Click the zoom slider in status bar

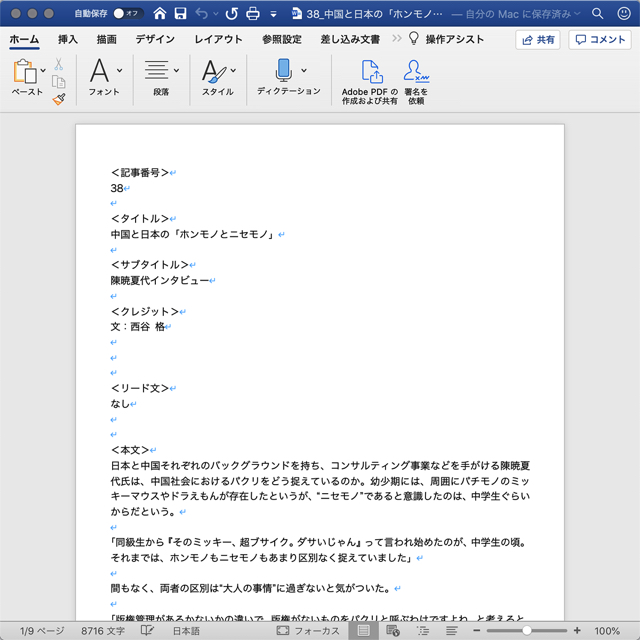527,631
